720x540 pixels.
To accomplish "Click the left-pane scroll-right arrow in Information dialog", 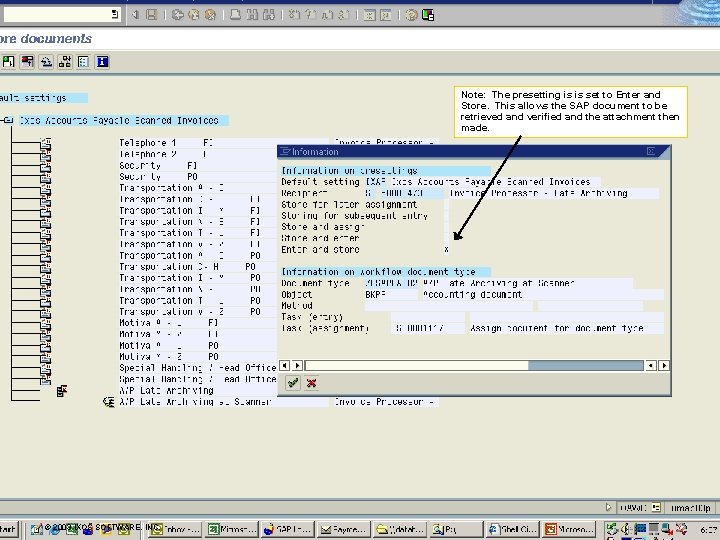I will tap(297, 366).
